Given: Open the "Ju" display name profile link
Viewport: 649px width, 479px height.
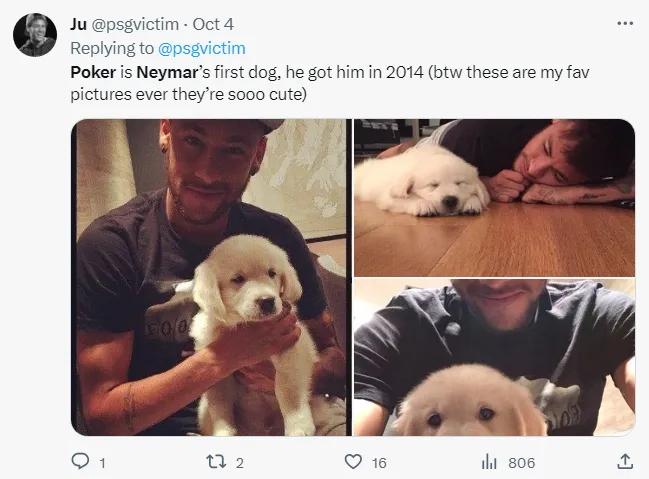Looking at the screenshot, I should (79, 24).
